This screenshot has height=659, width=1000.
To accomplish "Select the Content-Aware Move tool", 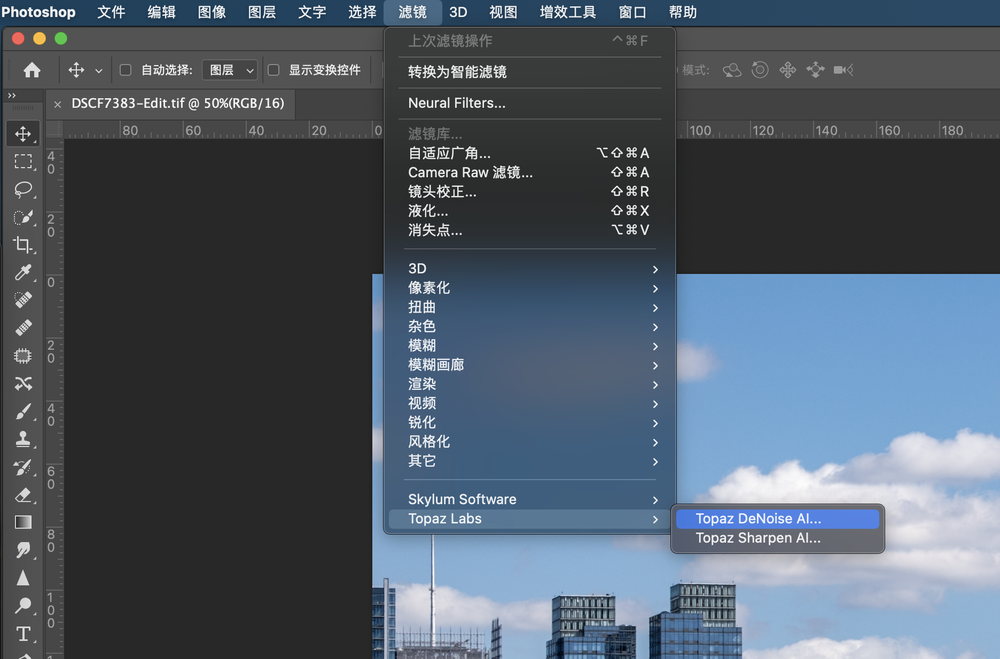I will pos(23,383).
